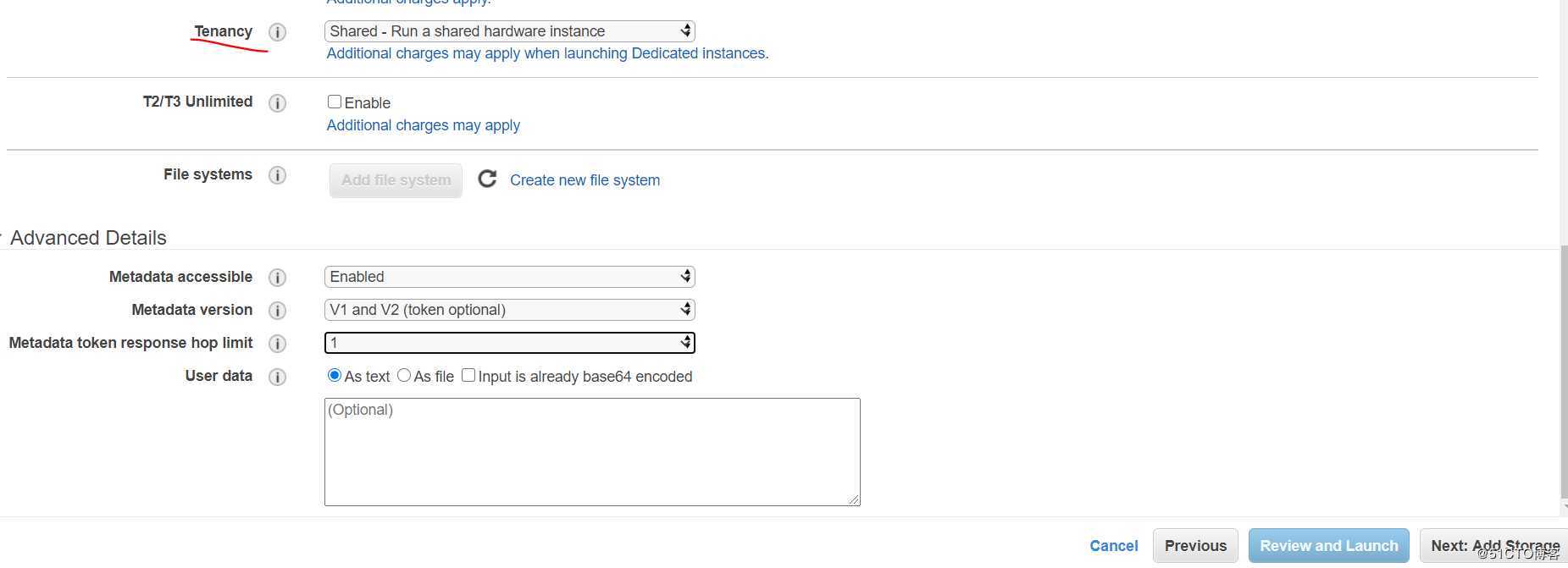Click Additional charges may apply link under Enable
This screenshot has width=1568, height=568.
[424, 125]
